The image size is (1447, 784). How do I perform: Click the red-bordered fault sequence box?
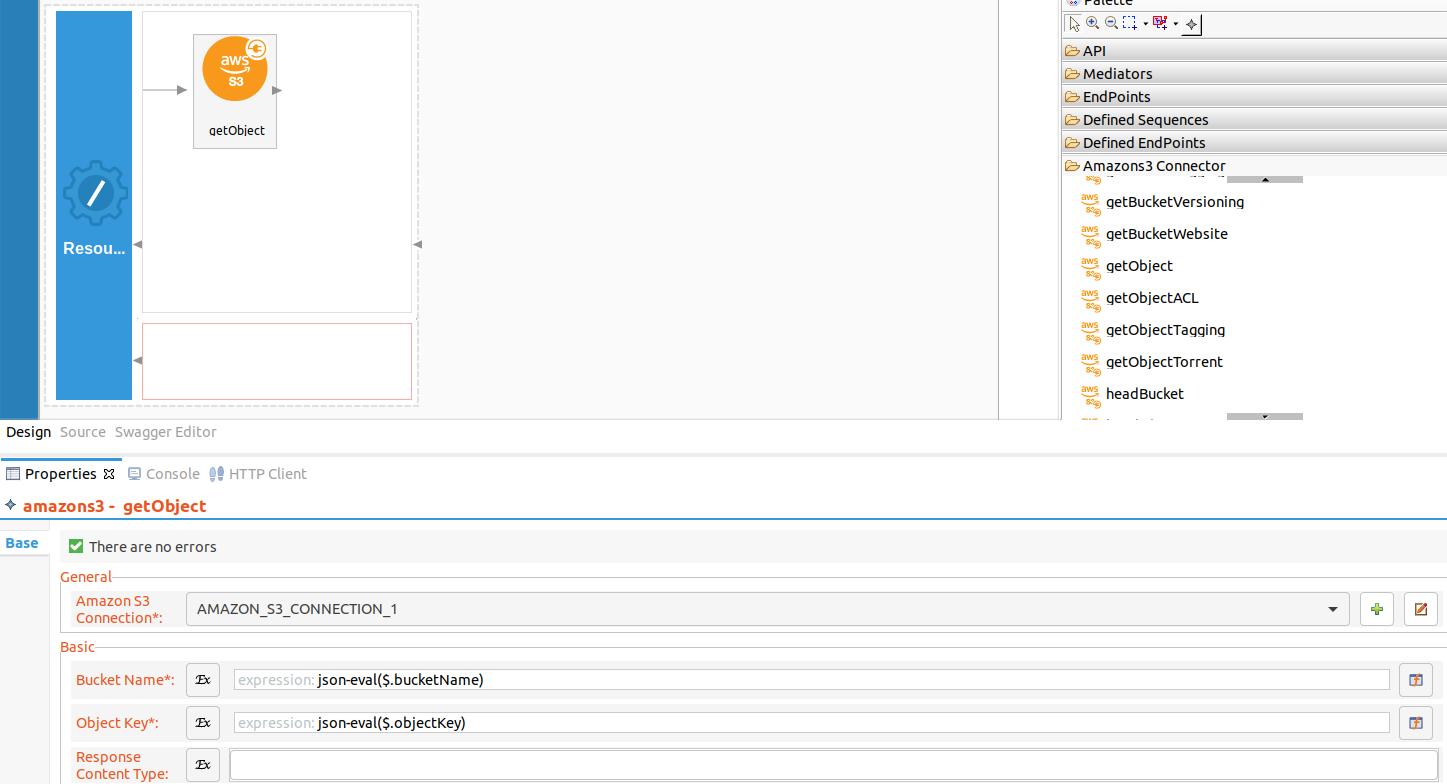tap(277, 361)
